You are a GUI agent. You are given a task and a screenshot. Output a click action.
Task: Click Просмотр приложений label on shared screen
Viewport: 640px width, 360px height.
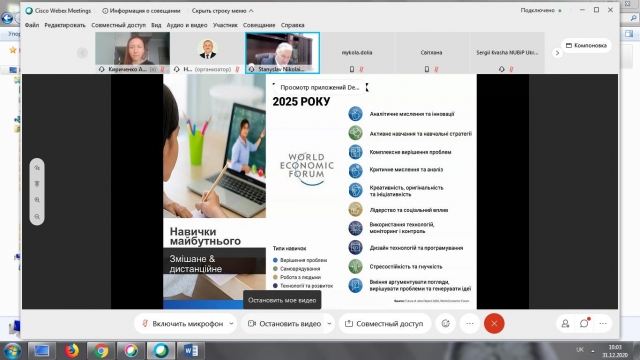tap(320, 87)
